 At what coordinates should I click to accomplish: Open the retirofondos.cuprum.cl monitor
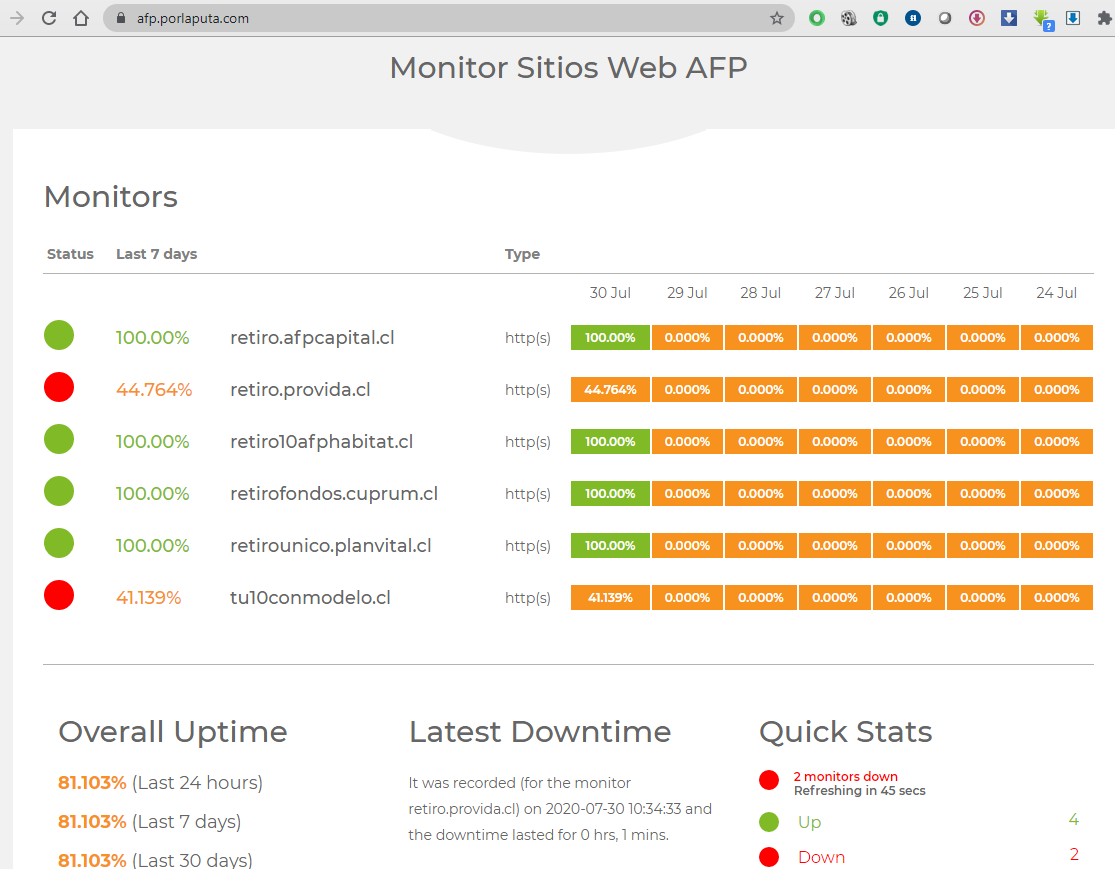pyautogui.click(x=334, y=494)
